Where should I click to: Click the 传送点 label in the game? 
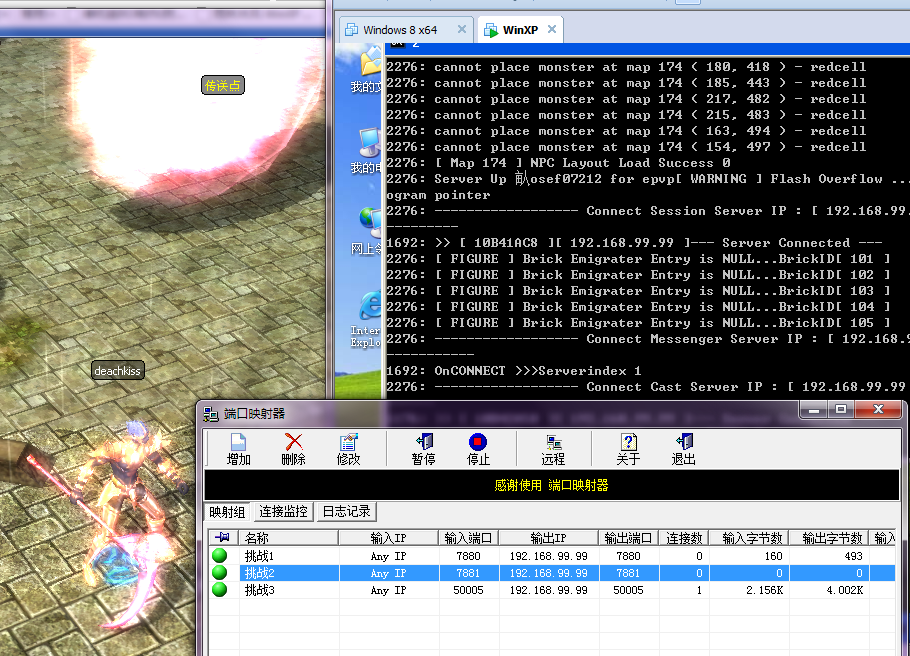(x=223, y=86)
